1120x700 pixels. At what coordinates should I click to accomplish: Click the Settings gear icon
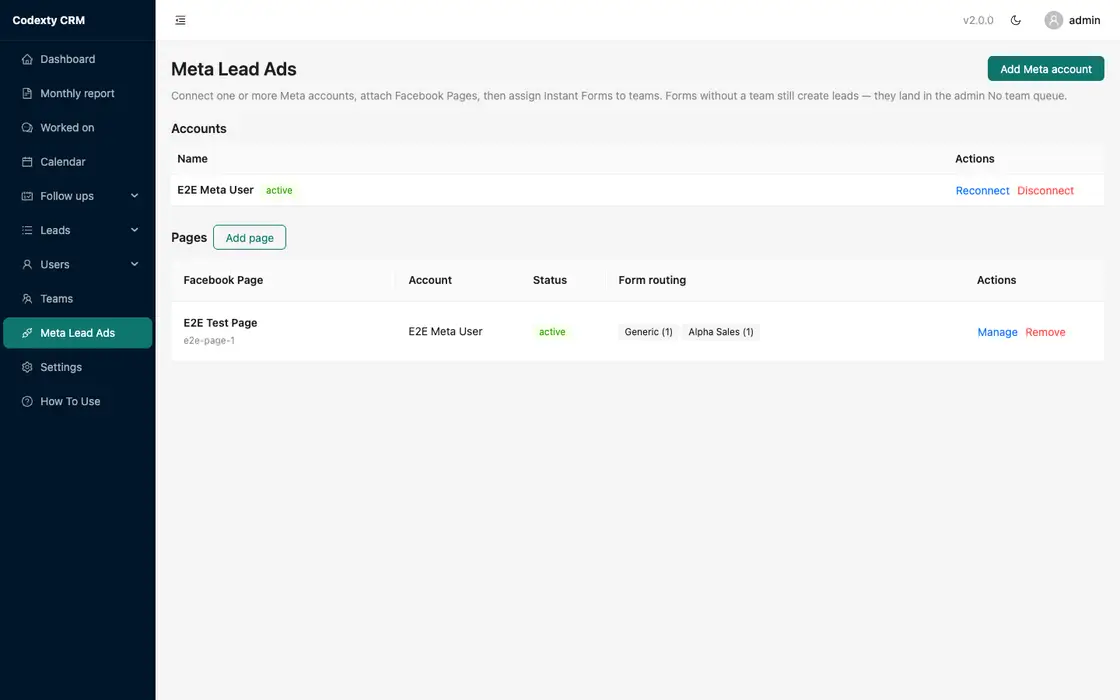[27, 368]
